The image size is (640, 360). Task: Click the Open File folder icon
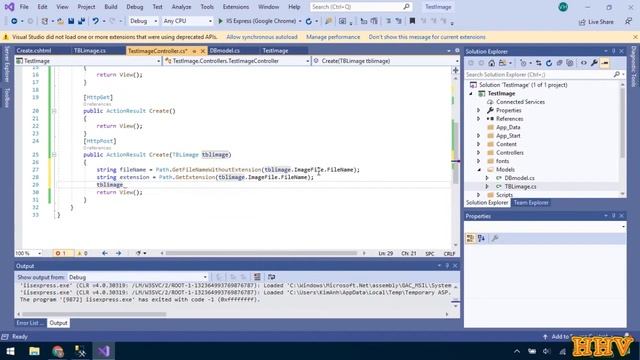[x=60, y=21]
